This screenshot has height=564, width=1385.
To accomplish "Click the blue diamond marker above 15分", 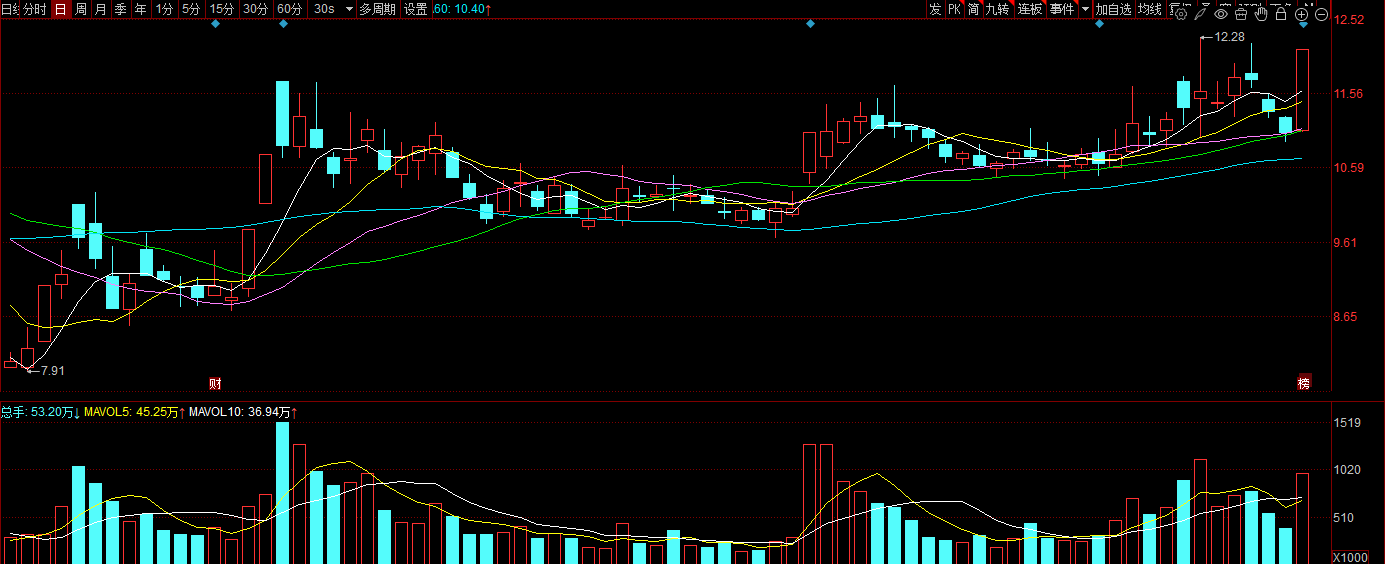I will pos(216,23).
